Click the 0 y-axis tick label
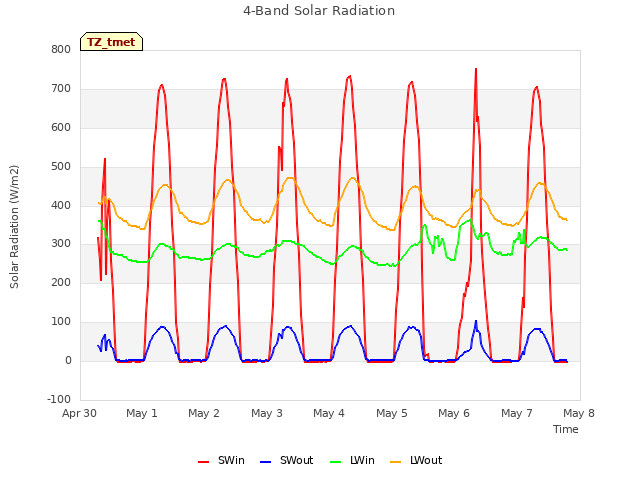The image size is (640, 480). point(68,360)
